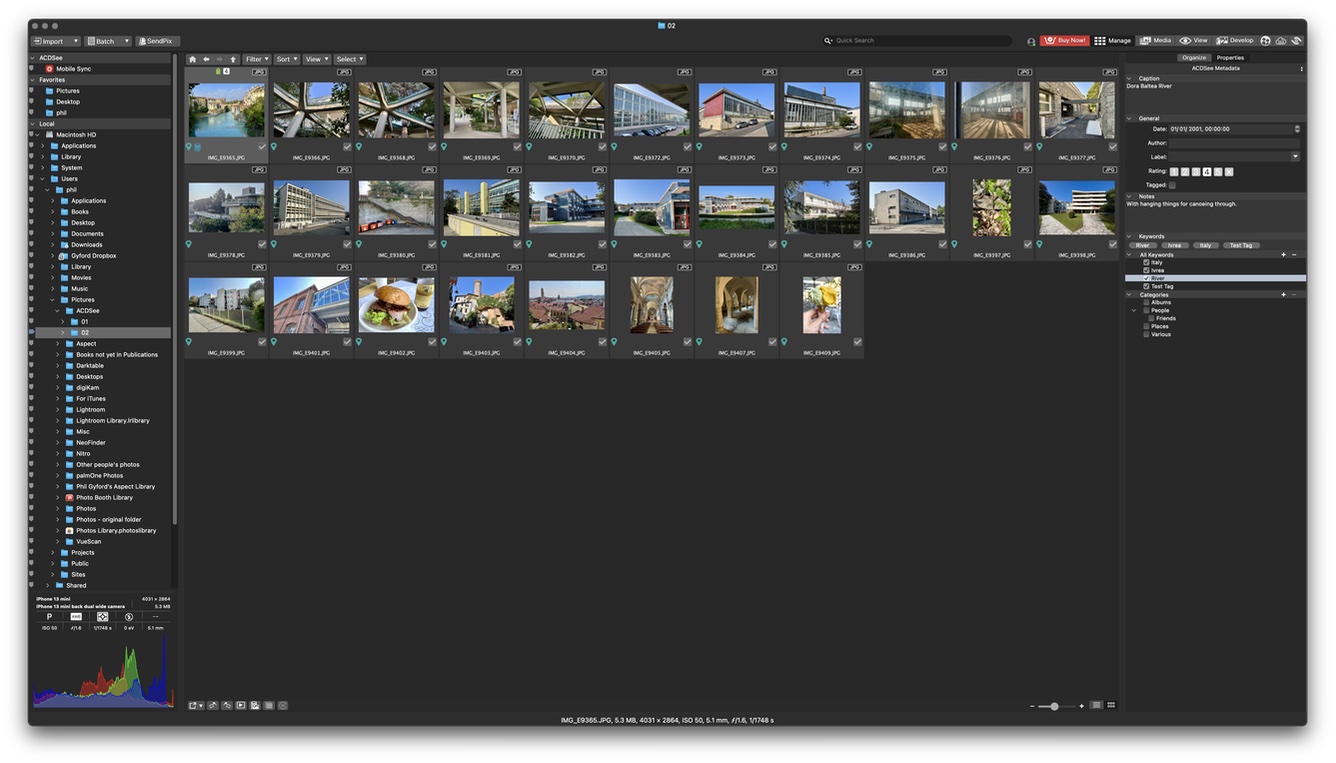Viewport: 1336px width, 763px height.
Task: Expand the Projects folder in tree
Action: (53, 553)
